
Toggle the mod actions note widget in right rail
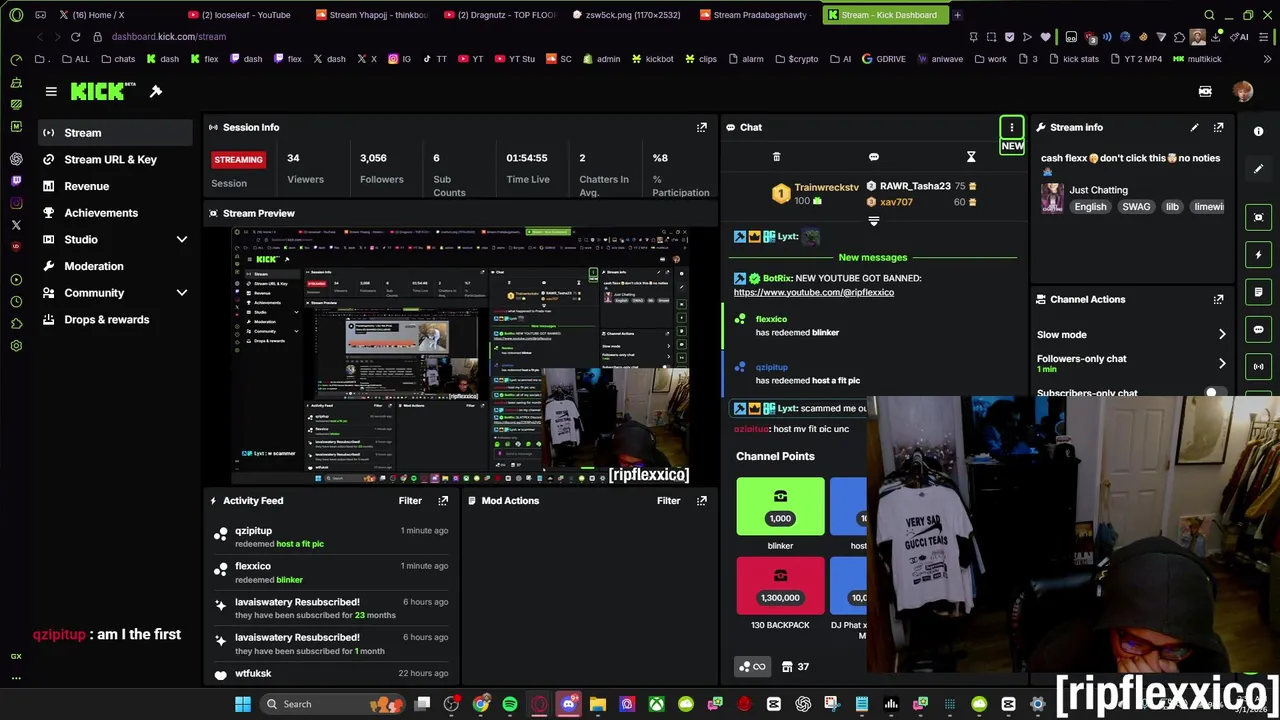(x=1258, y=292)
